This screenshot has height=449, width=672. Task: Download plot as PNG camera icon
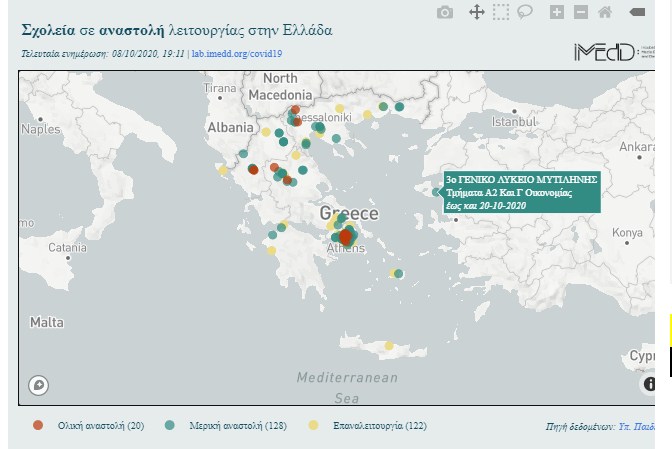(x=445, y=12)
